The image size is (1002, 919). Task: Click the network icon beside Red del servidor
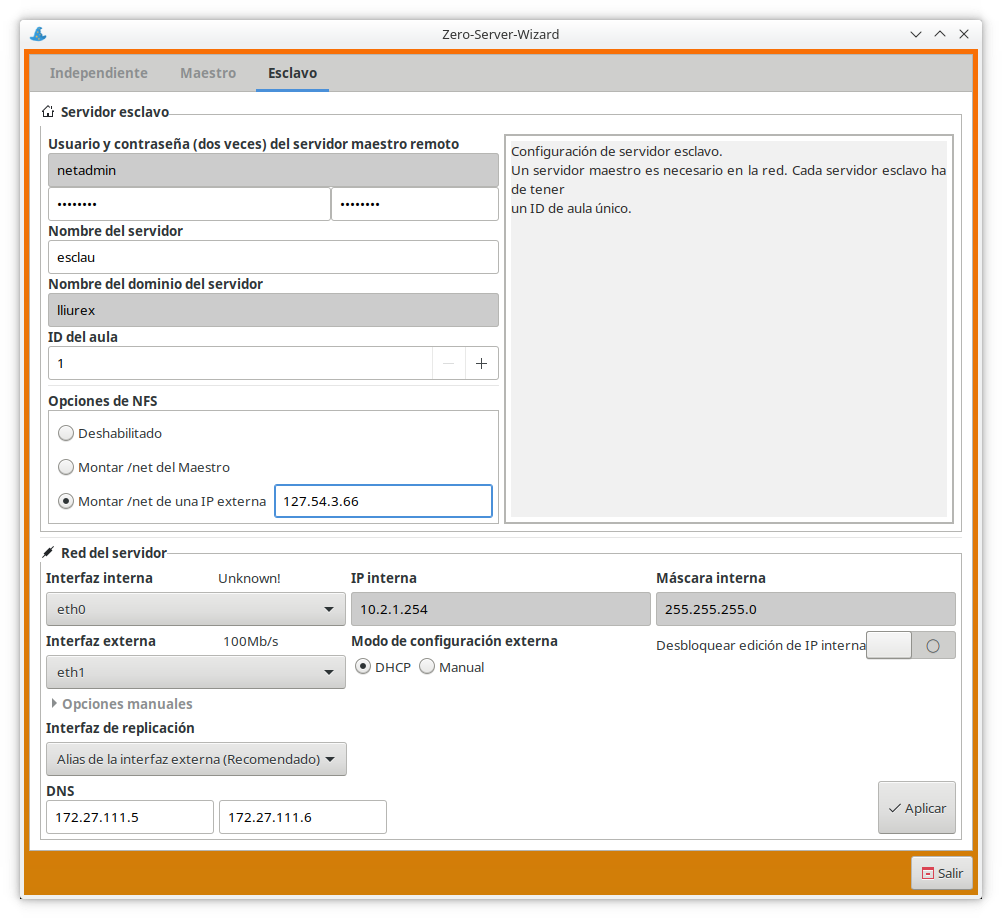pyautogui.click(x=48, y=553)
